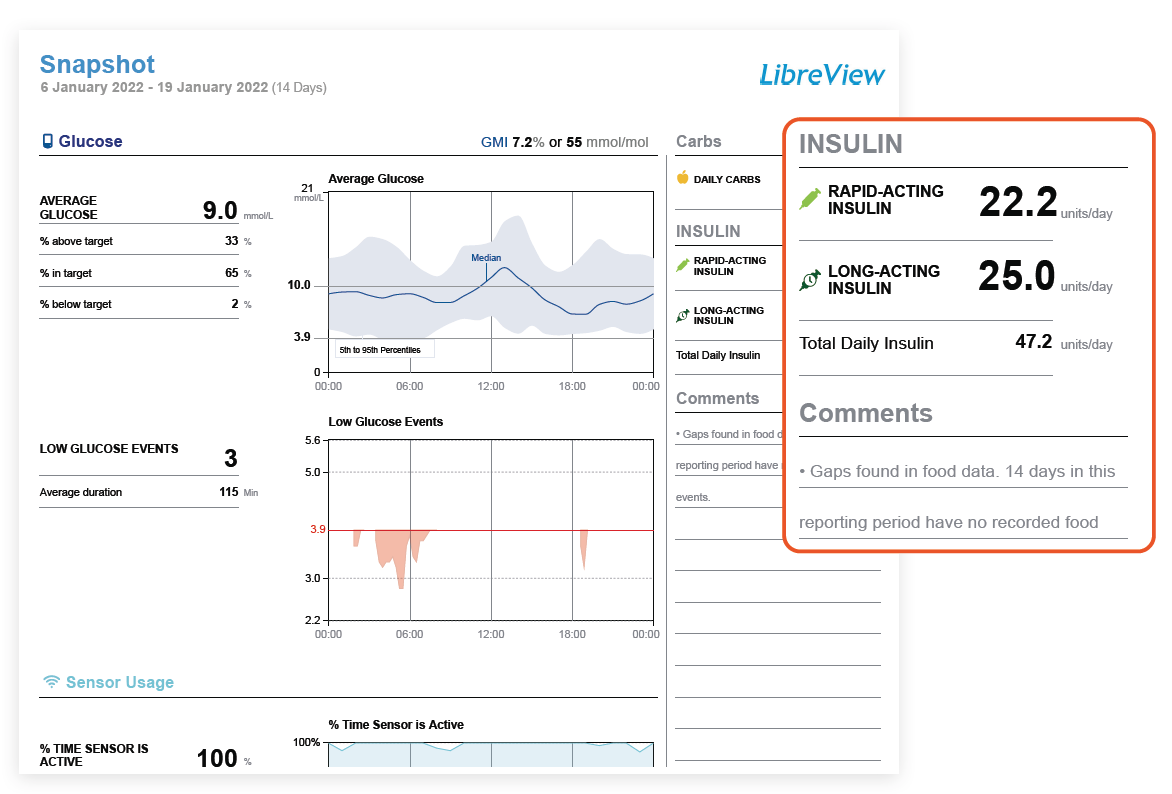Image resolution: width=1172 pixels, height=794 pixels.
Task: Click the Total Daily Insulin 47.2 value
Action: (1033, 342)
